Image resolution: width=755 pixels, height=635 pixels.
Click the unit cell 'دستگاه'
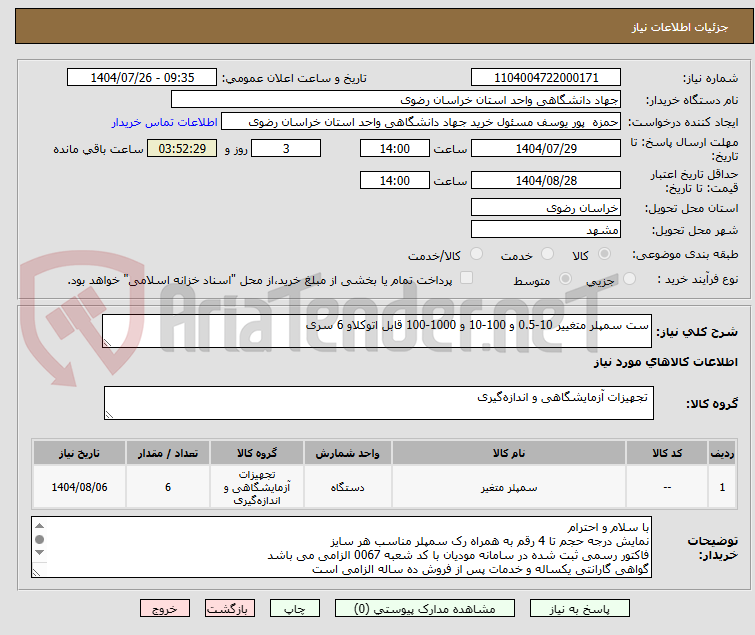(x=348, y=487)
